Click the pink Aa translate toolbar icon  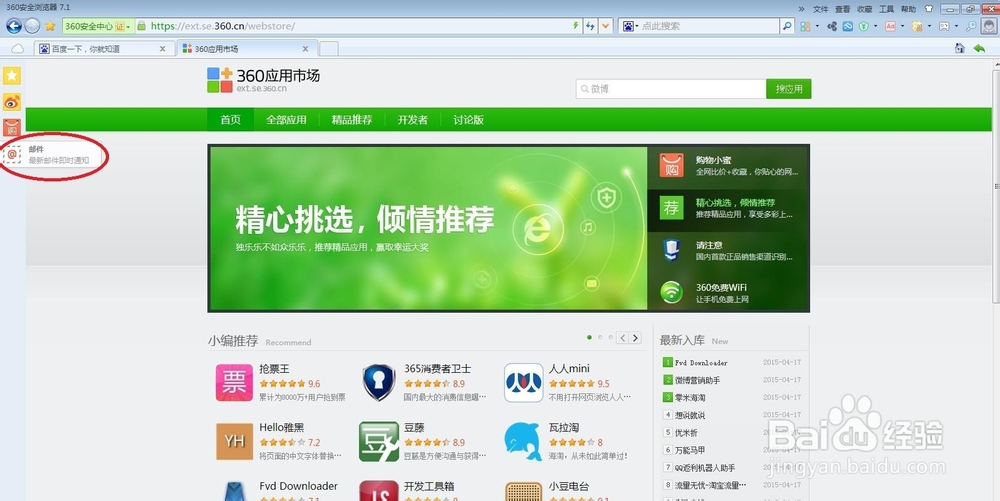coord(890,26)
